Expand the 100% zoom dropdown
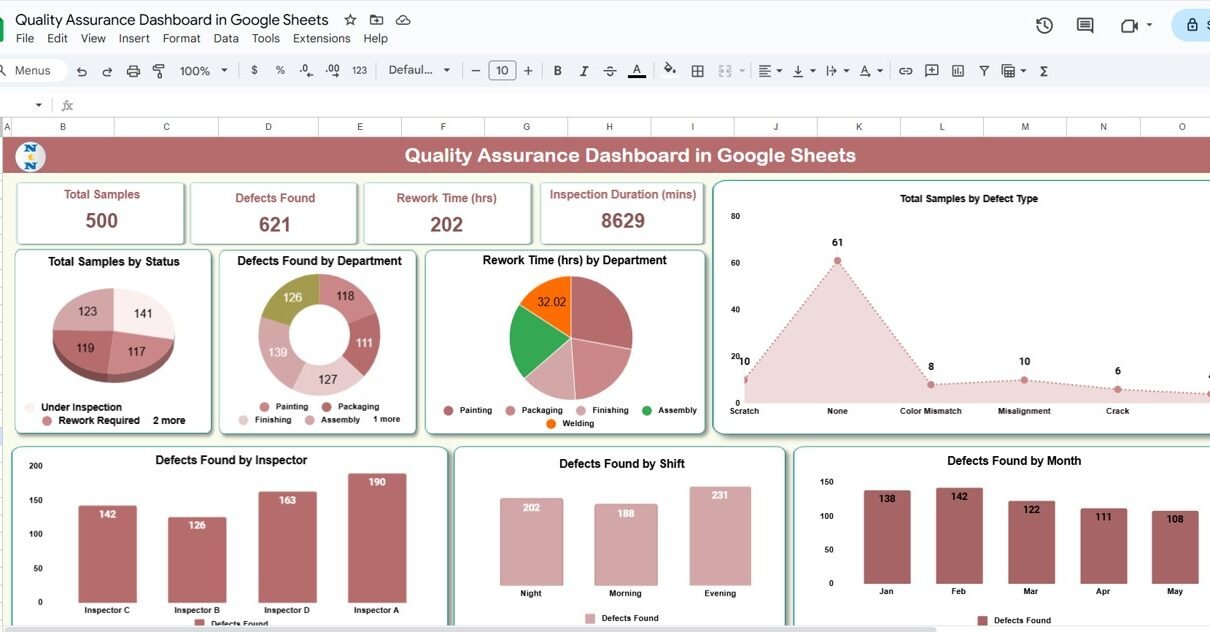 click(203, 71)
